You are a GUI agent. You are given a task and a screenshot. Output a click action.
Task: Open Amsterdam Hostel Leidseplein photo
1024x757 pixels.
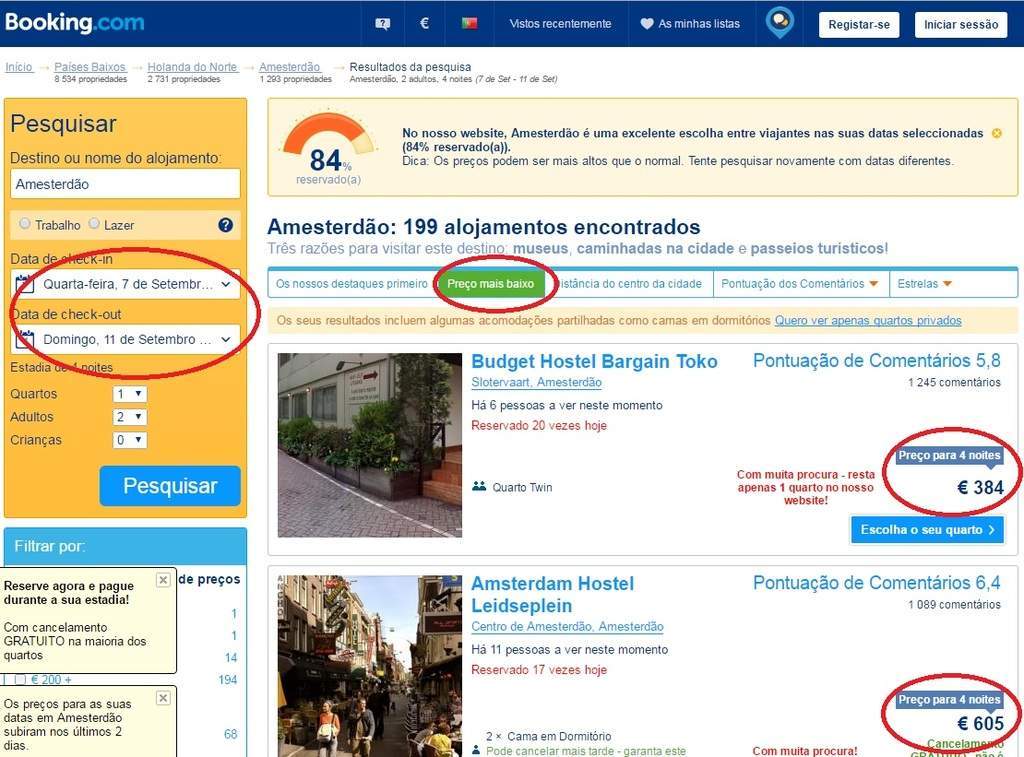370,666
